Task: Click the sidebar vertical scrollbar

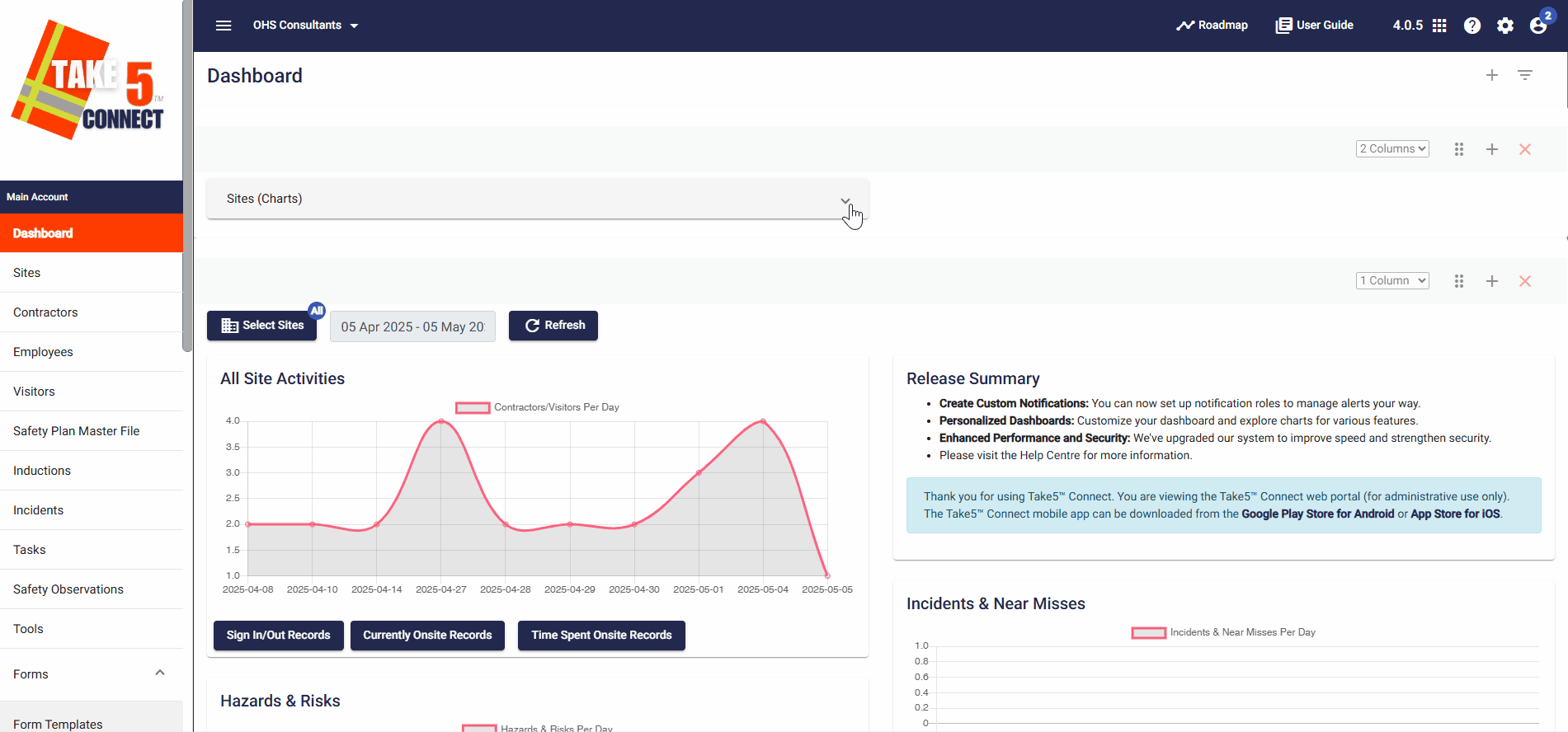Action: pyautogui.click(x=187, y=176)
